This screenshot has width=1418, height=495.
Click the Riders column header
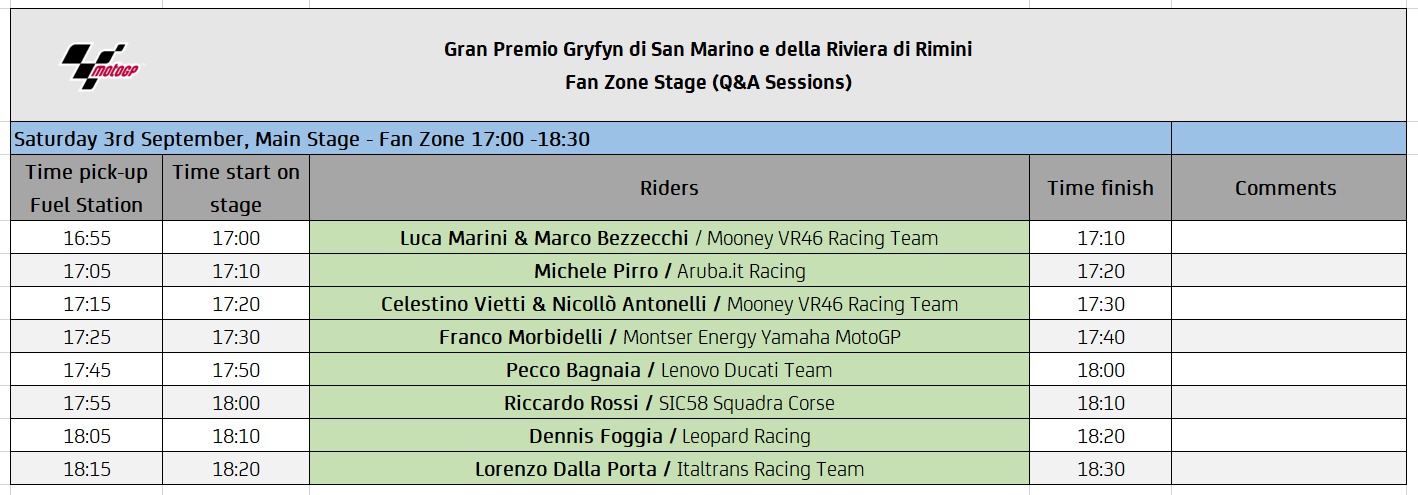click(x=669, y=188)
